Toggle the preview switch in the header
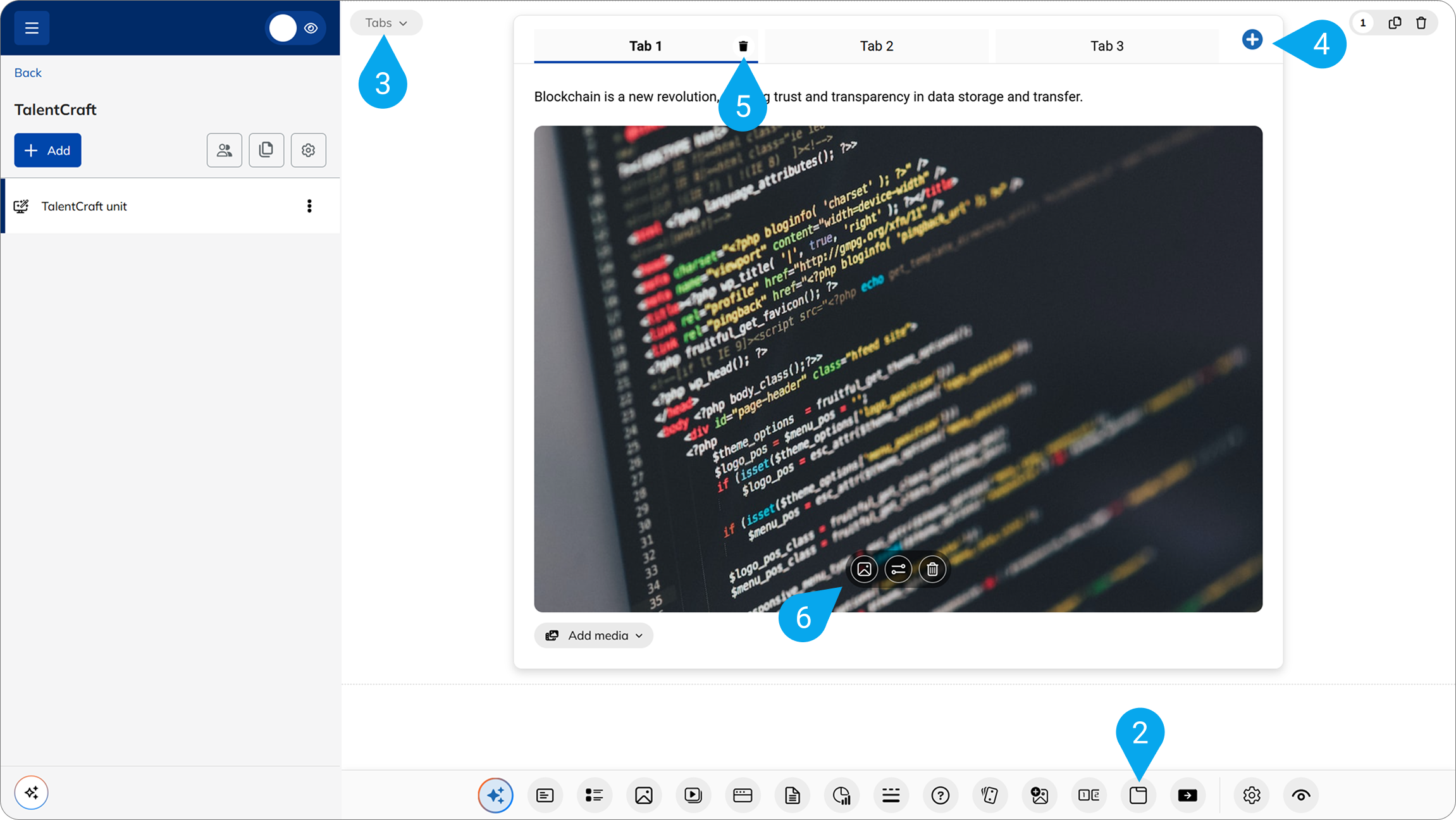 click(295, 28)
